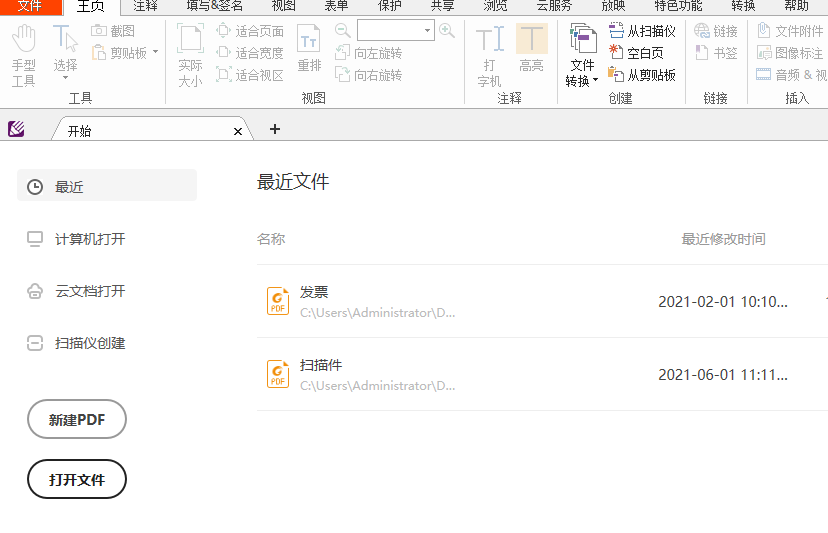Click the Bookmark (书签) tool

coord(716,53)
